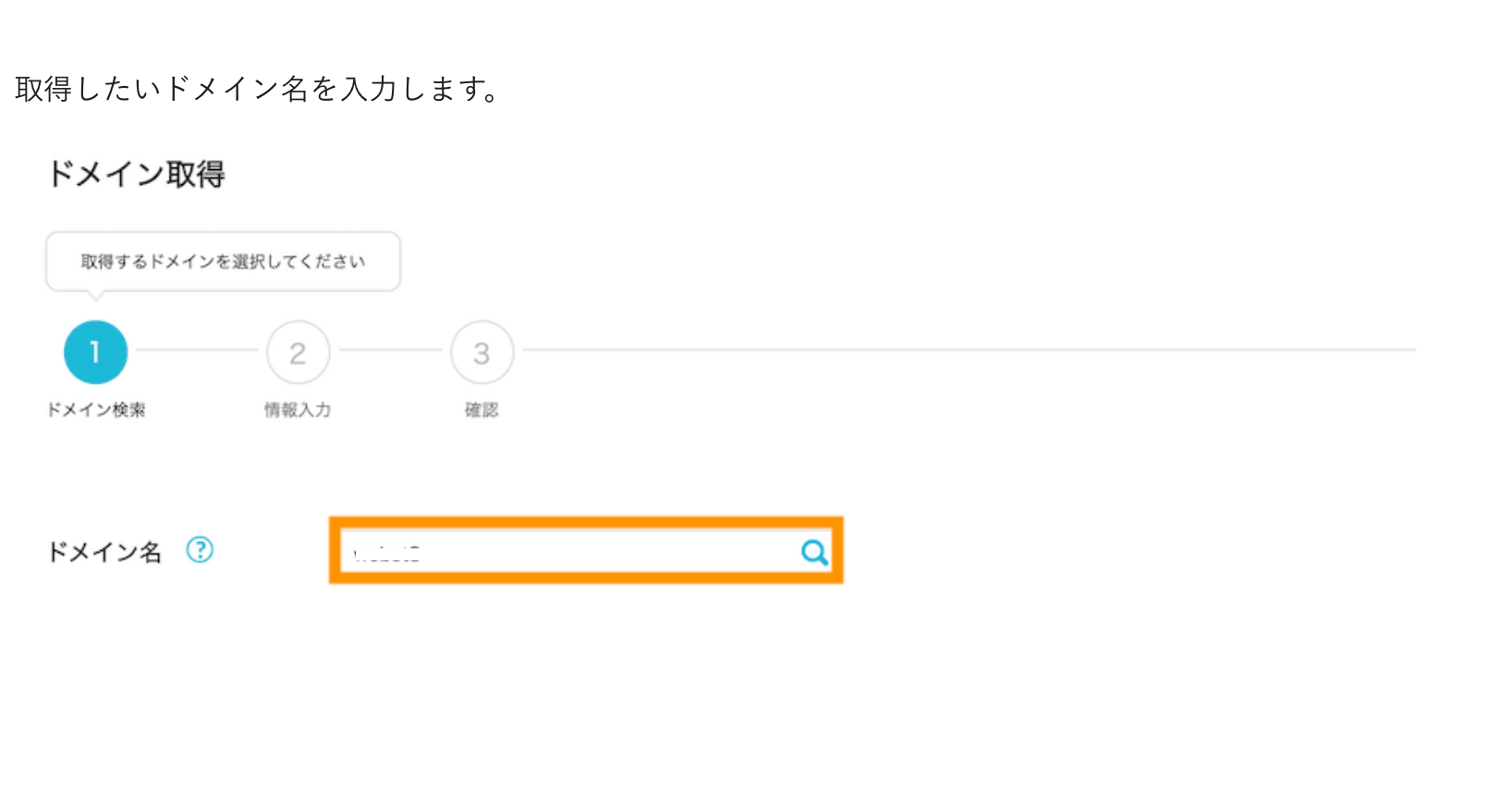The image size is (1512, 786).
Task: Click the domain search magnifier icon
Action: click(x=814, y=552)
